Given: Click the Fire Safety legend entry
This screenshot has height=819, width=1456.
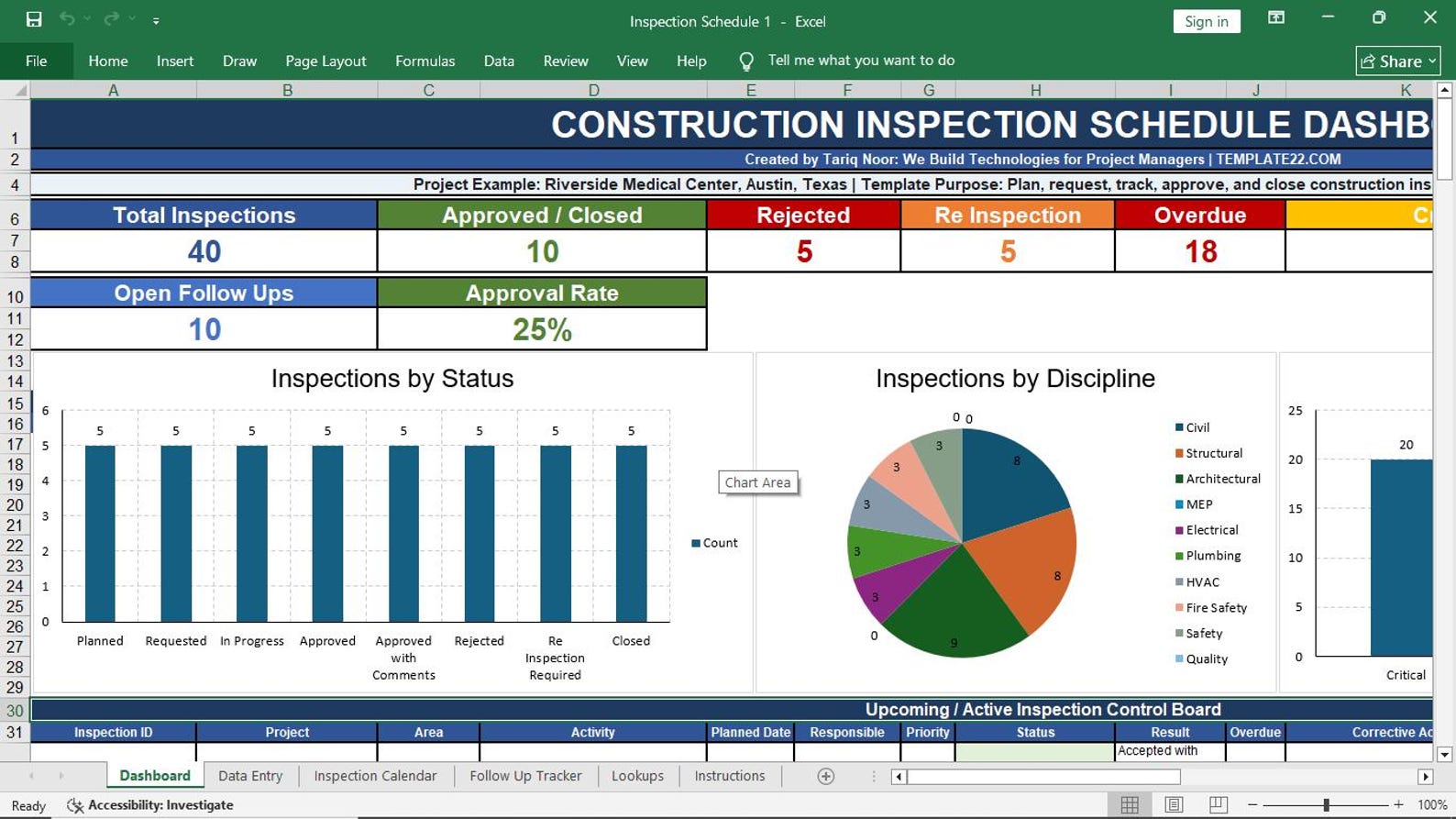Looking at the screenshot, I should tap(1211, 608).
